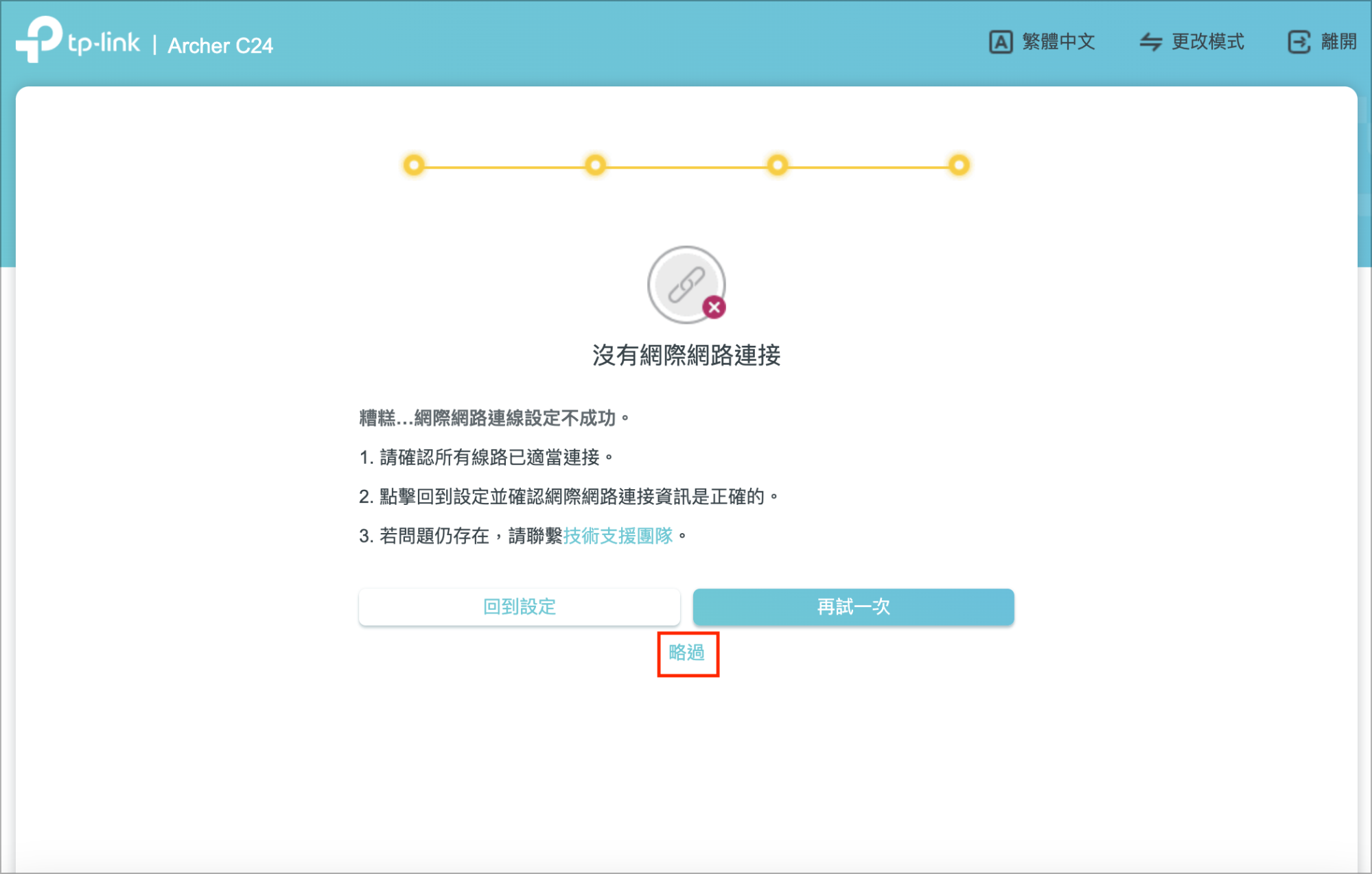Click the broken link connection icon
Image resolution: width=1372 pixels, height=874 pixels.
pos(686,285)
